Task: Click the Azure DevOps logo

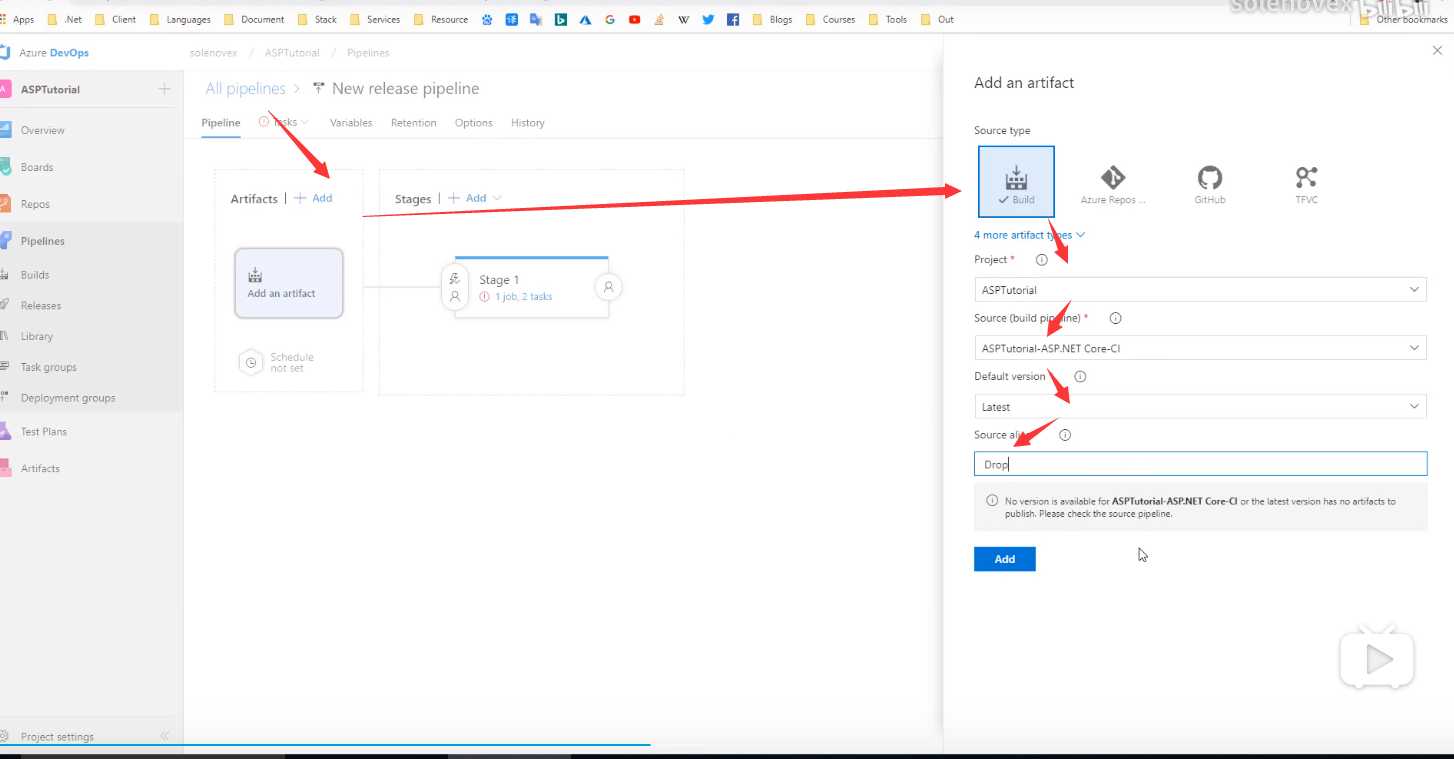Action: [x=44, y=53]
